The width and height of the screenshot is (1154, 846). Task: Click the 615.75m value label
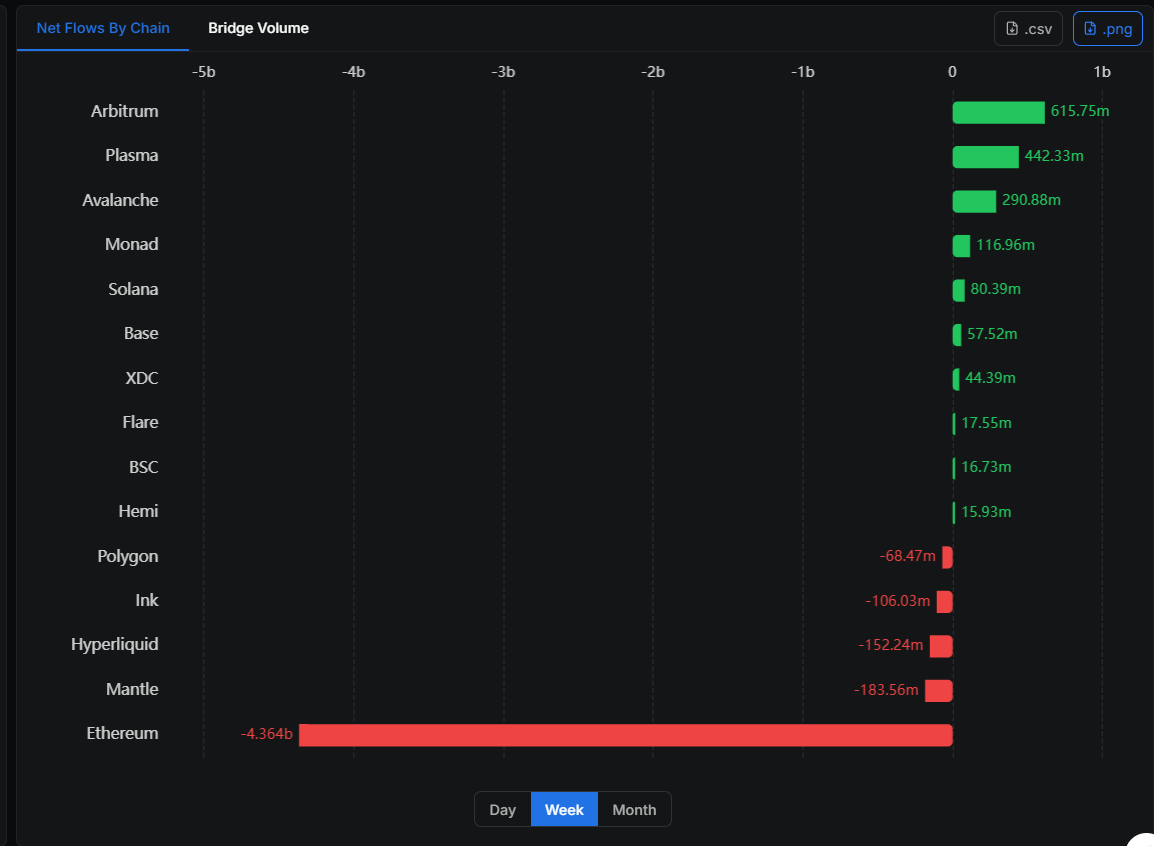click(x=1080, y=111)
